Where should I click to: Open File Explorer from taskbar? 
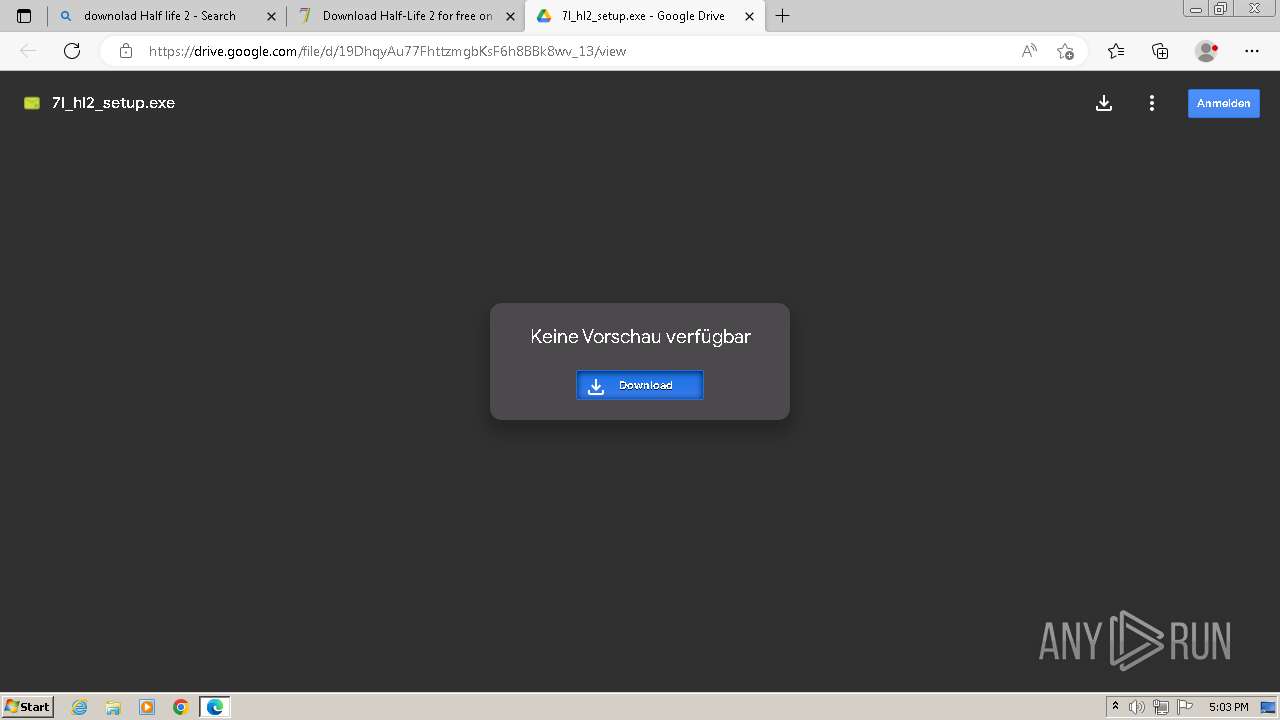113,707
